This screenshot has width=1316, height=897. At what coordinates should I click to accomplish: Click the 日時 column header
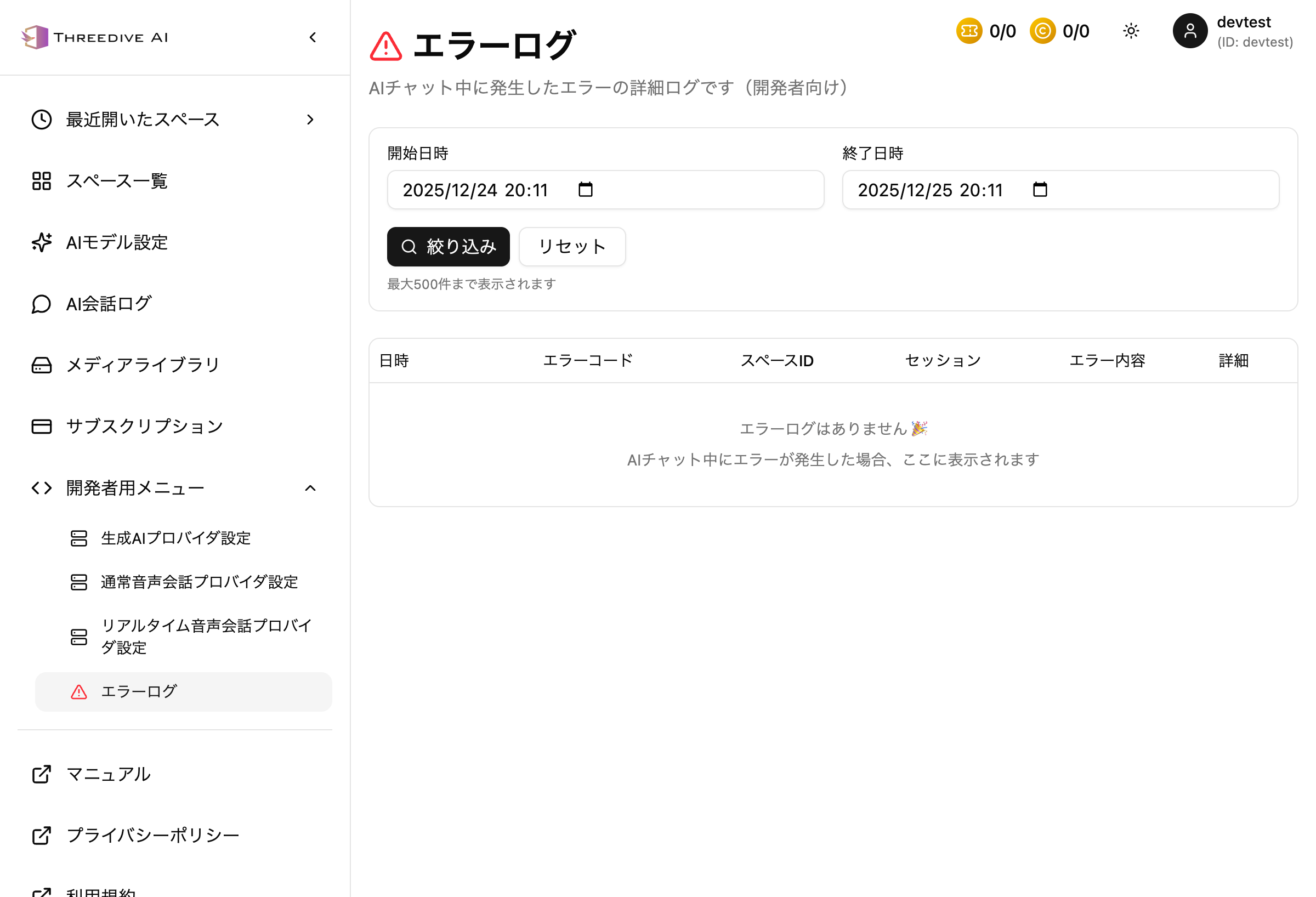click(x=394, y=361)
